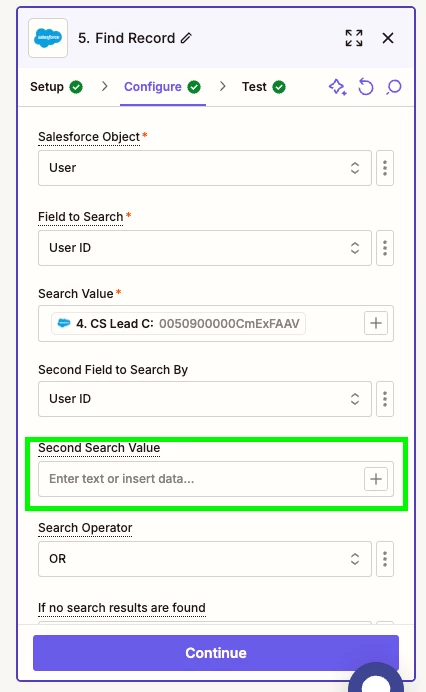Close the Find Record panel
Image resolution: width=426 pixels, height=692 pixels.
point(388,38)
